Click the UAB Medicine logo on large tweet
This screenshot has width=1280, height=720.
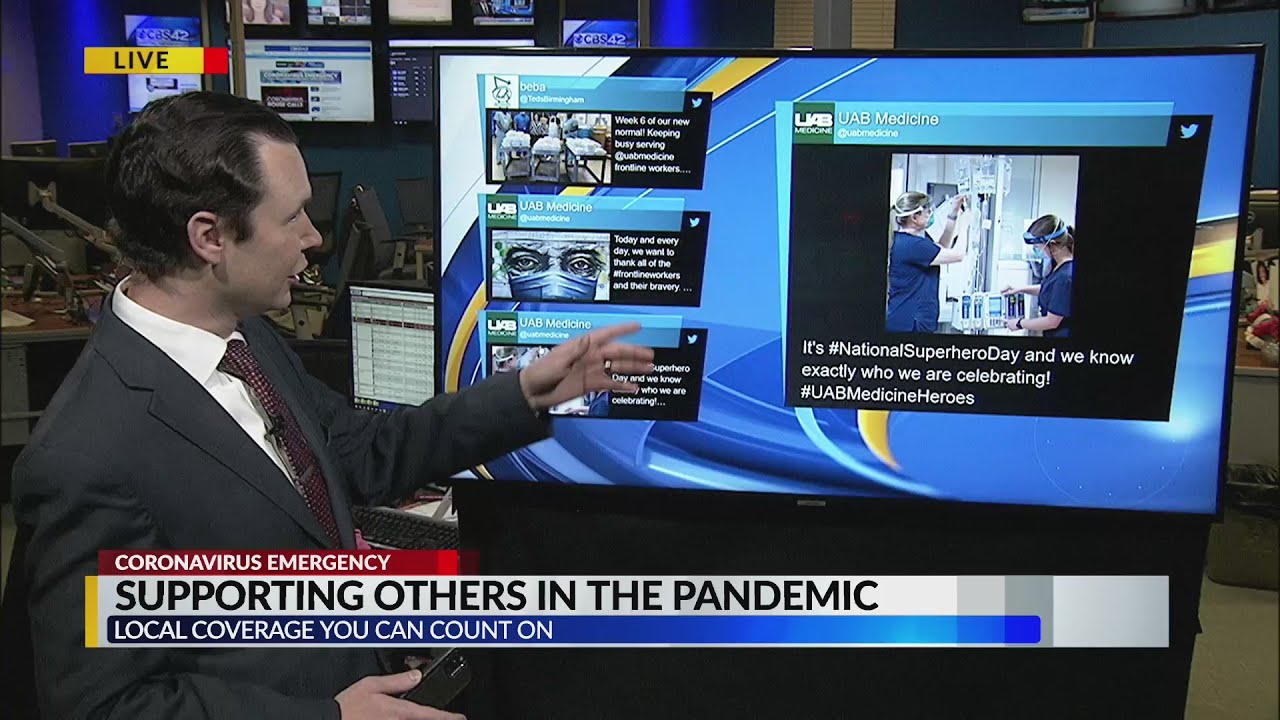[x=813, y=123]
